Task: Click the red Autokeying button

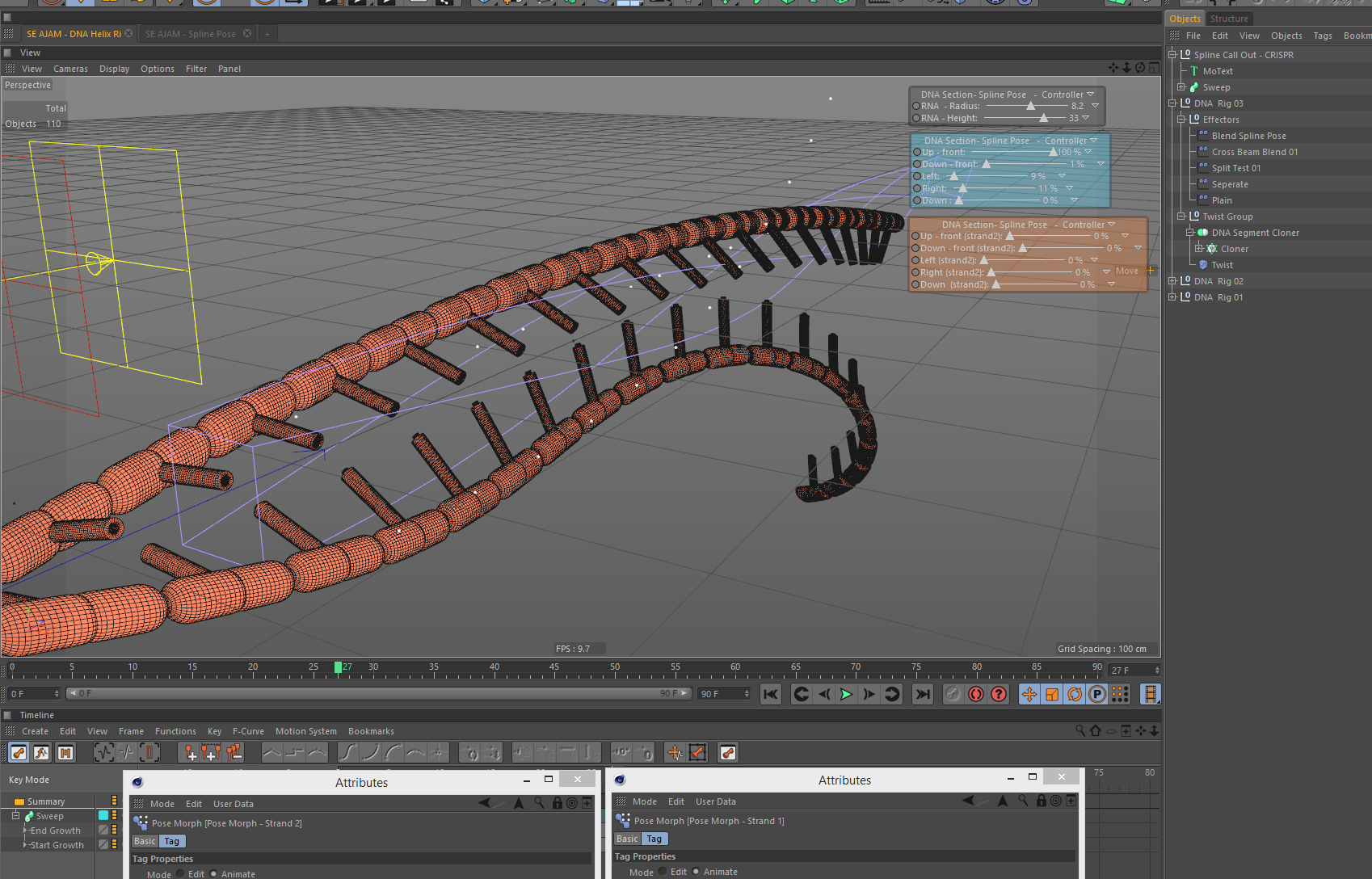Action: coord(976,694)
